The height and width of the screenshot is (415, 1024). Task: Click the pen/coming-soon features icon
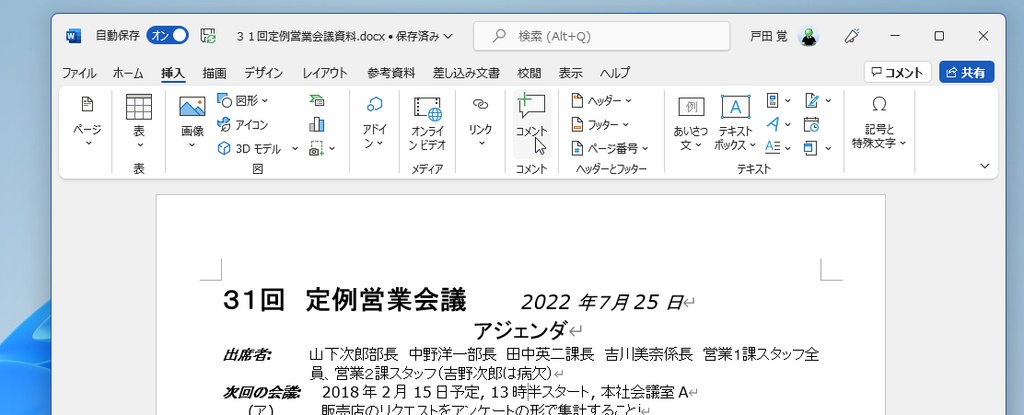[x=851, y=36]
